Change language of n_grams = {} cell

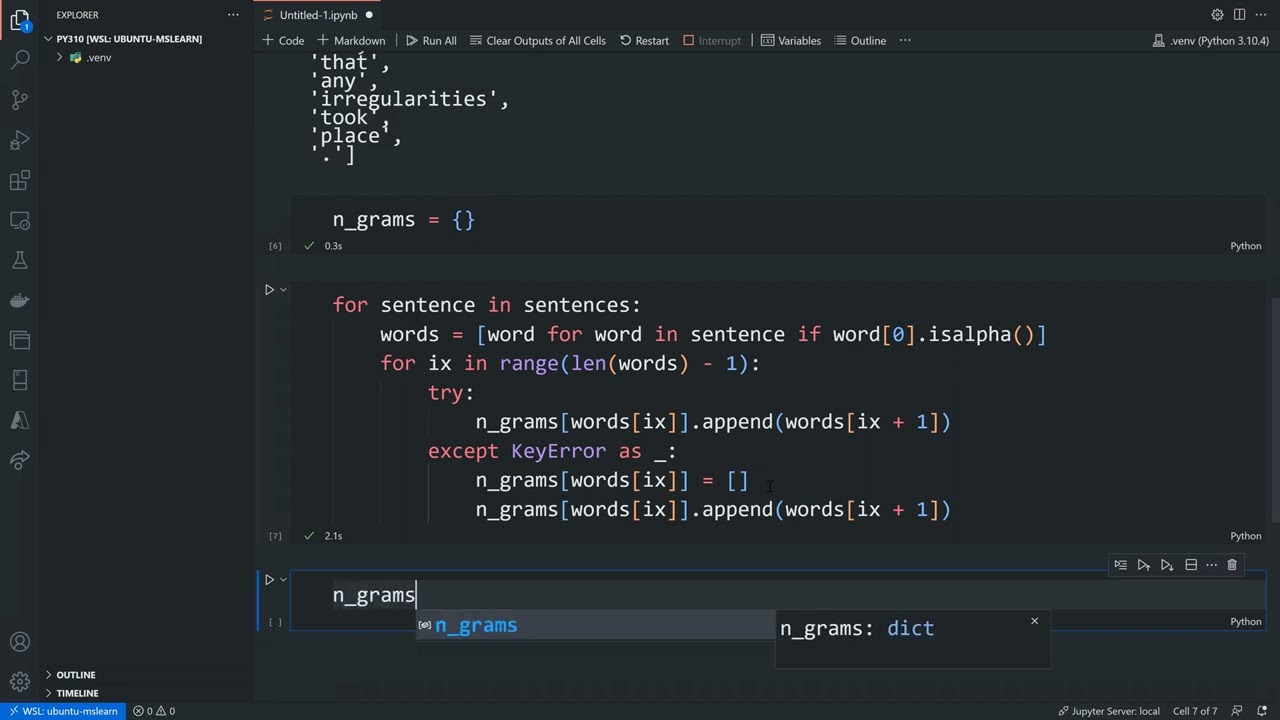coord(1245,246)
